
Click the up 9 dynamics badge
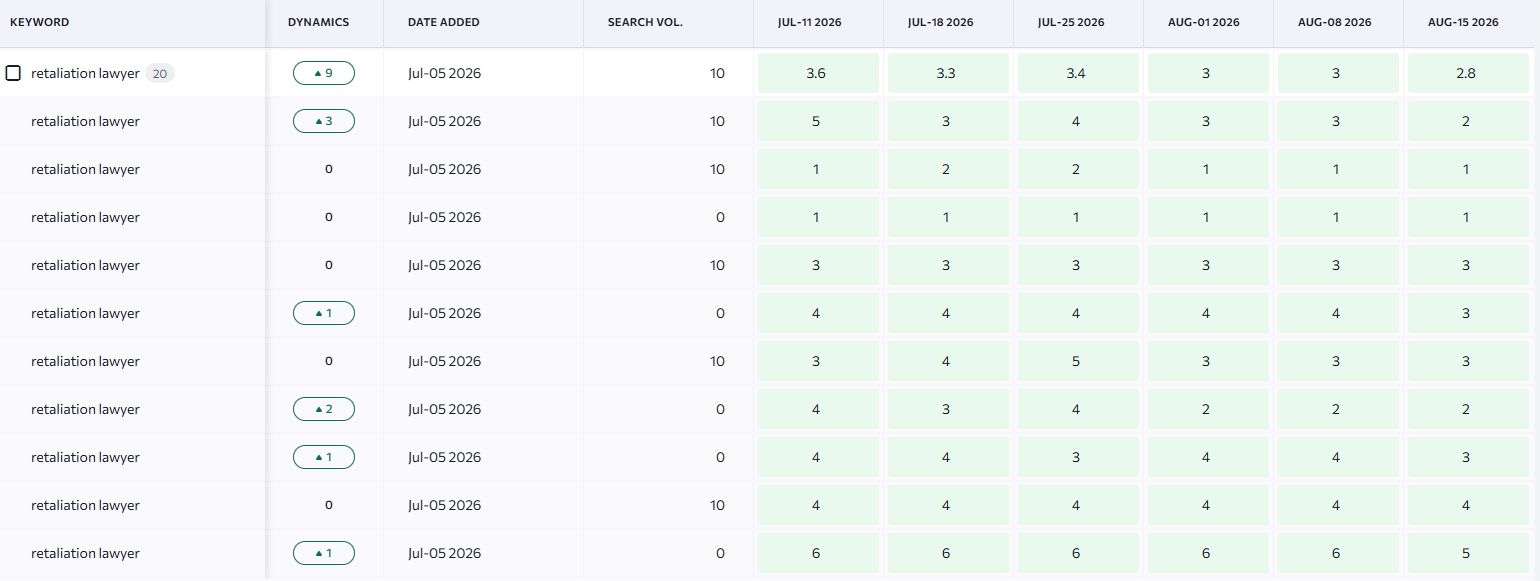[324, 73]
